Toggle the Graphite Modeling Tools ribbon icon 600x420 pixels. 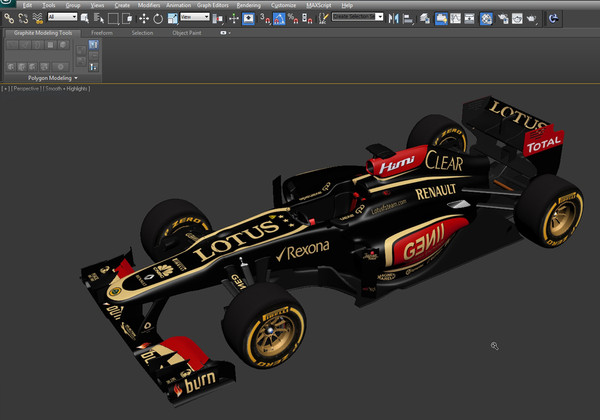[441, 18]
